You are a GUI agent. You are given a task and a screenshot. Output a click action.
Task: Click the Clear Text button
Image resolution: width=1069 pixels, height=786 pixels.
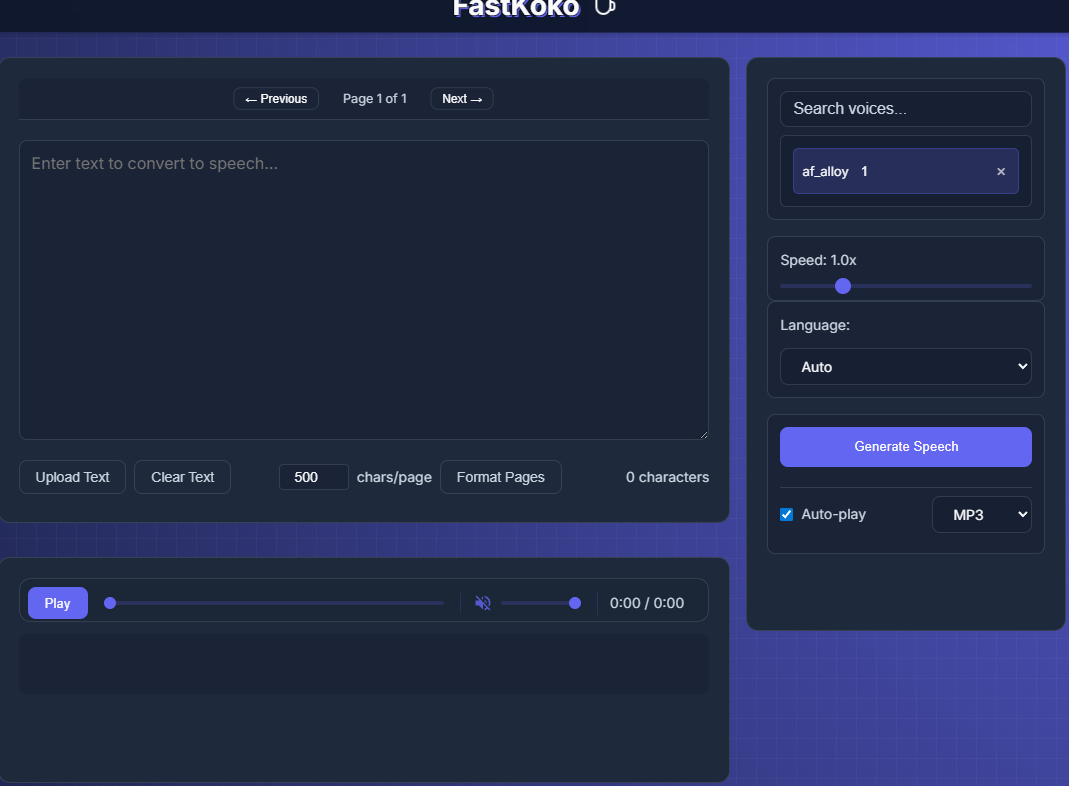182,477
